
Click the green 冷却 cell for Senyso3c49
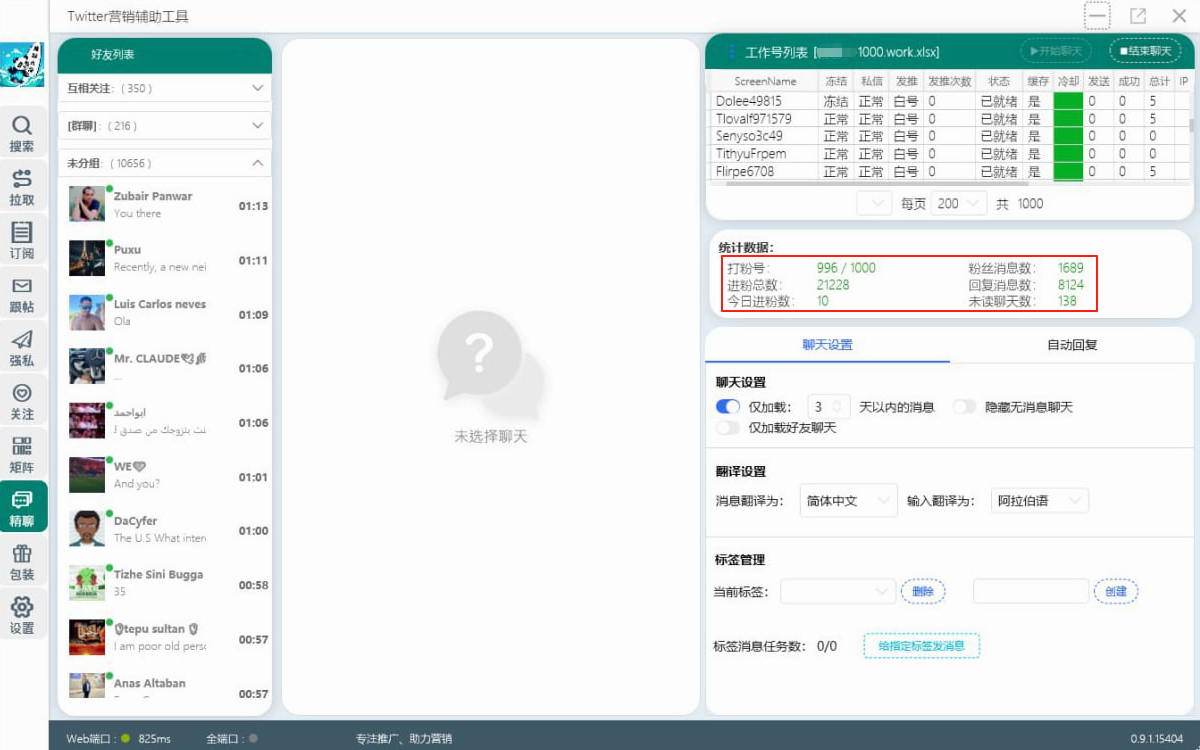[x=1068, y=136]
